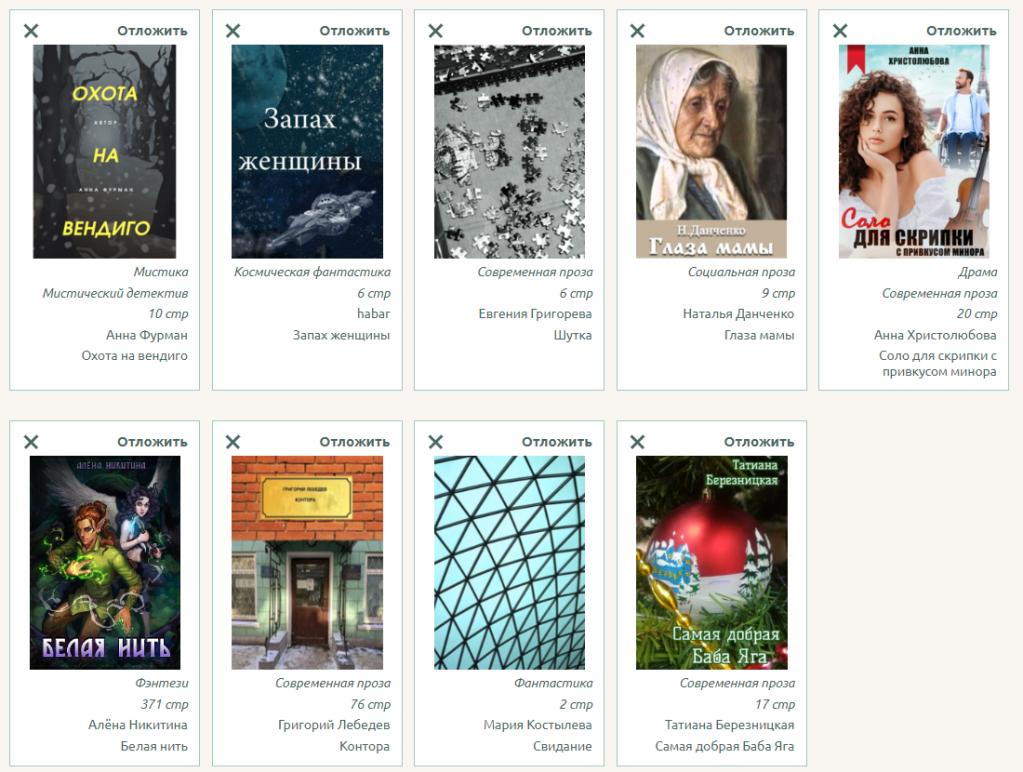The image size is (1023, 772).
Task: Click X icon on Белая нить card
Action: (x=31, y=442)
